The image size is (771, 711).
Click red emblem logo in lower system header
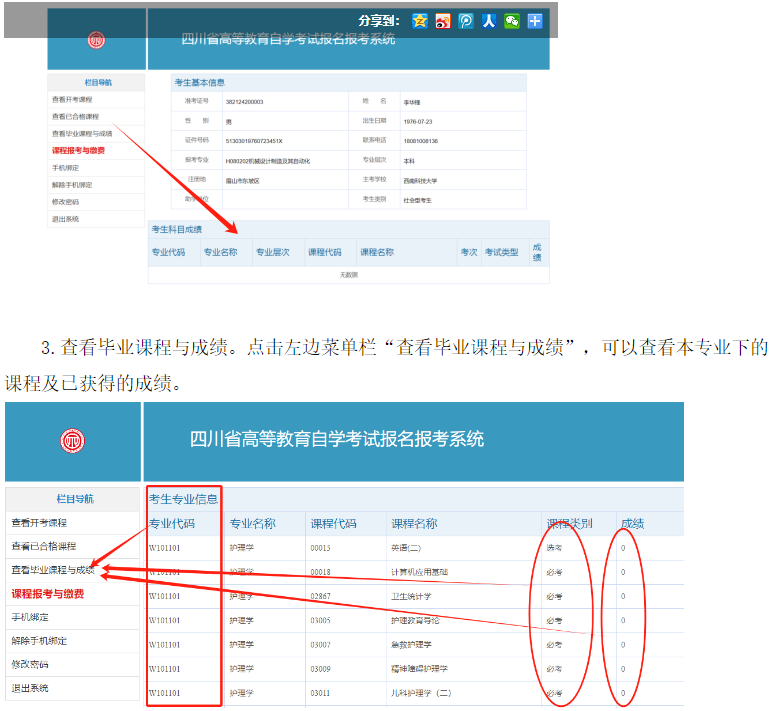pyautogui.click(x=73, y=440)
